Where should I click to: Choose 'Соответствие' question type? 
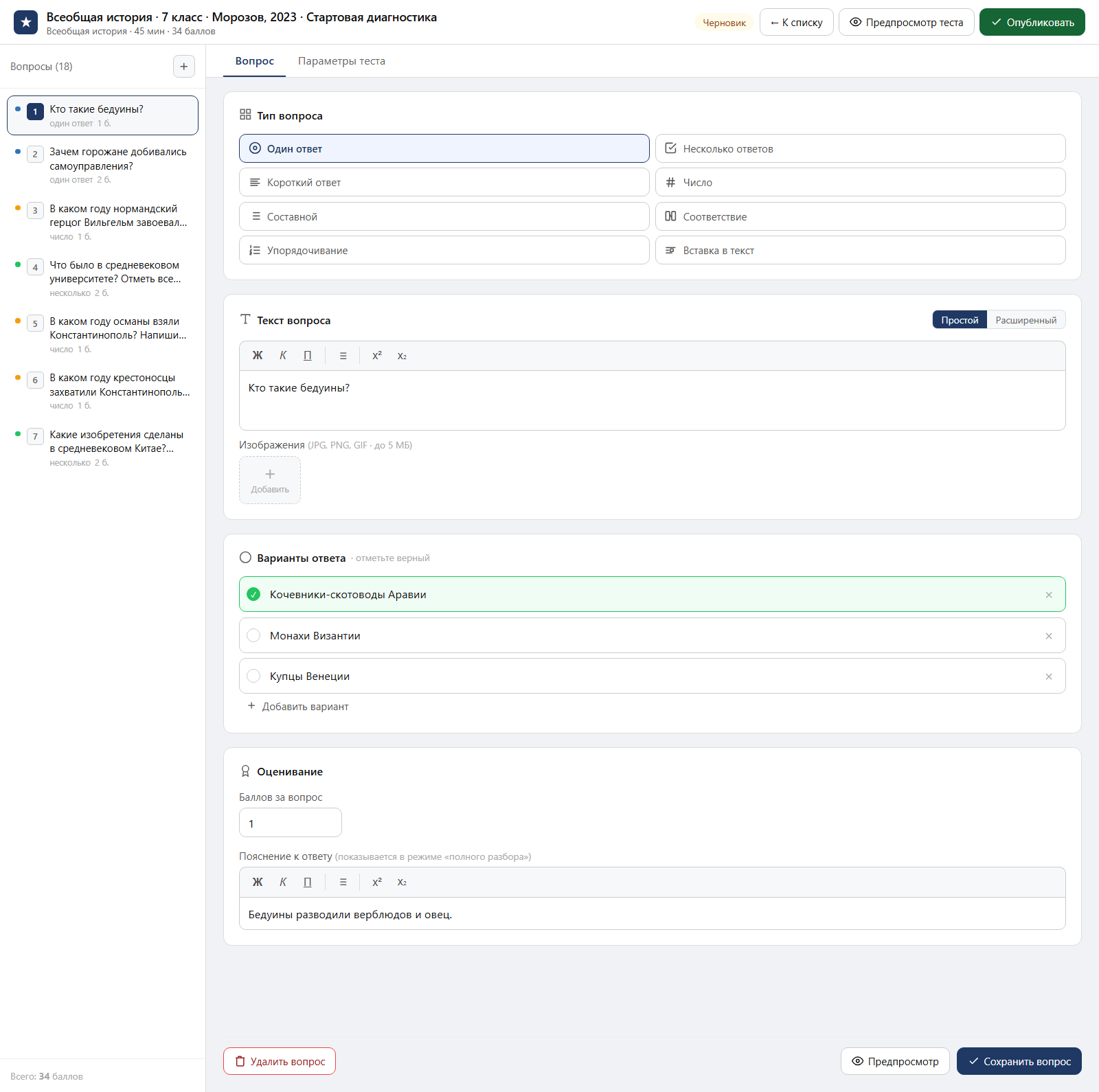[860, 216]
